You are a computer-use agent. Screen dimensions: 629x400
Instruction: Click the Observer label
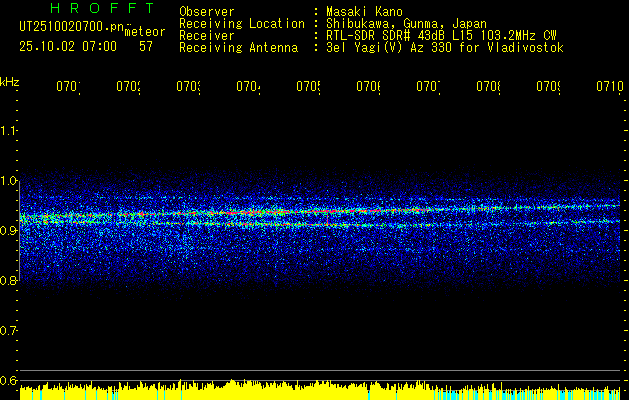click(207, 12)
